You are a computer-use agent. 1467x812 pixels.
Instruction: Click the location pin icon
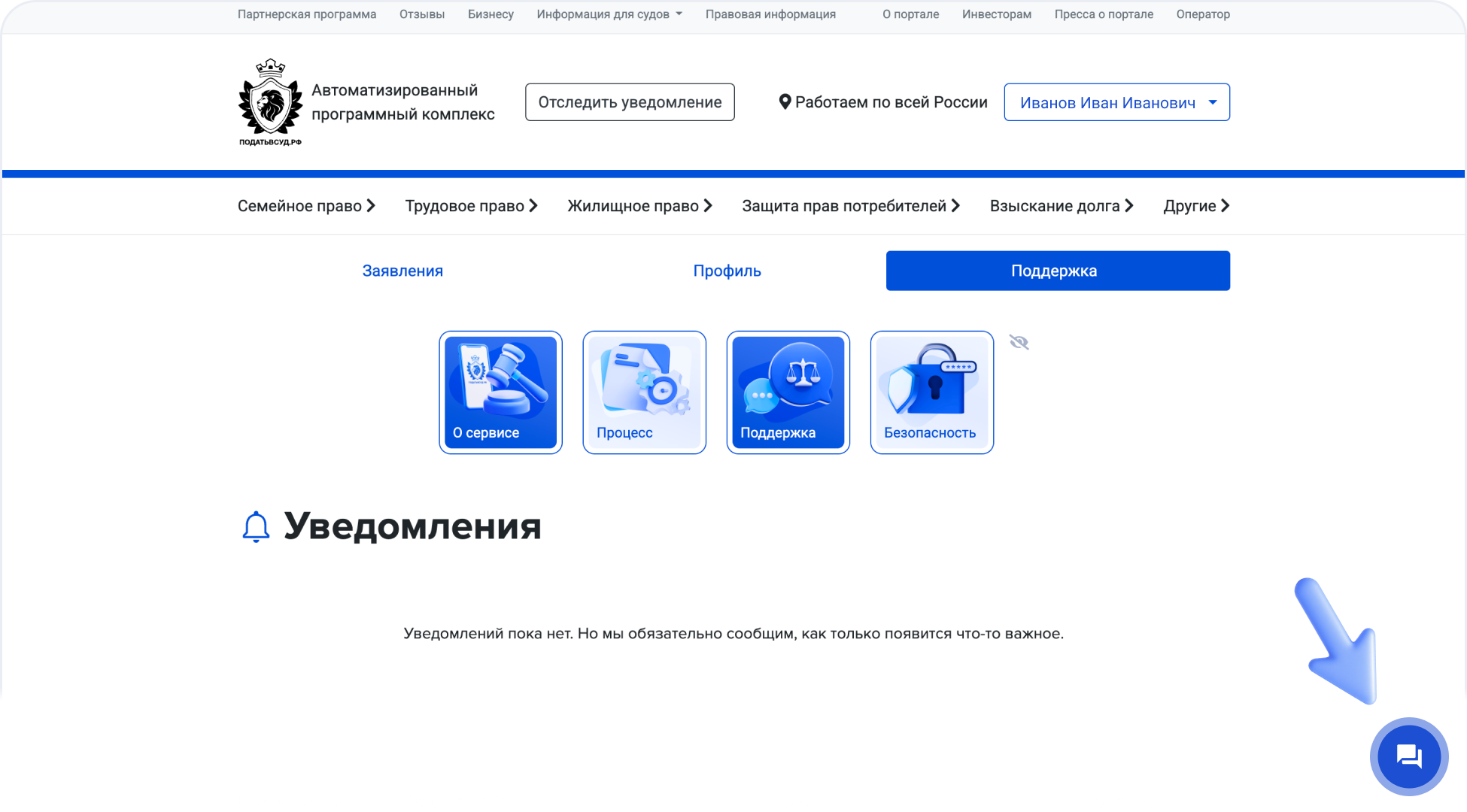785,102
